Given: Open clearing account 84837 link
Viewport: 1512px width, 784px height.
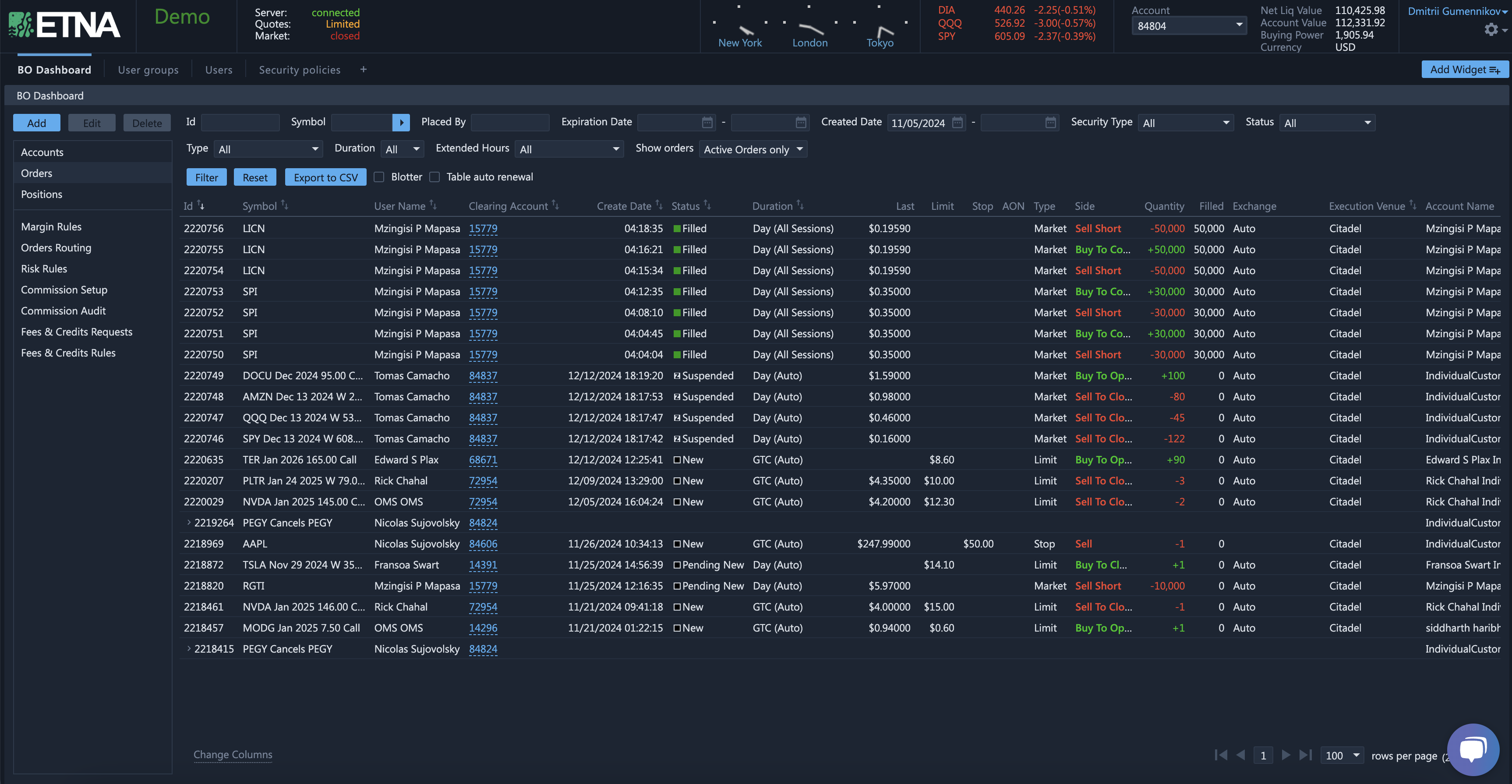Looking at the screenshot, I should [483, 375].
